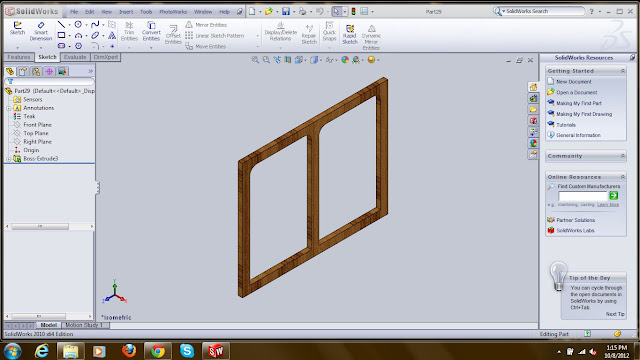This screenshot has height=360, width=640.
Task: Open the Appearances task pane tab
Action: coord(533,143)
